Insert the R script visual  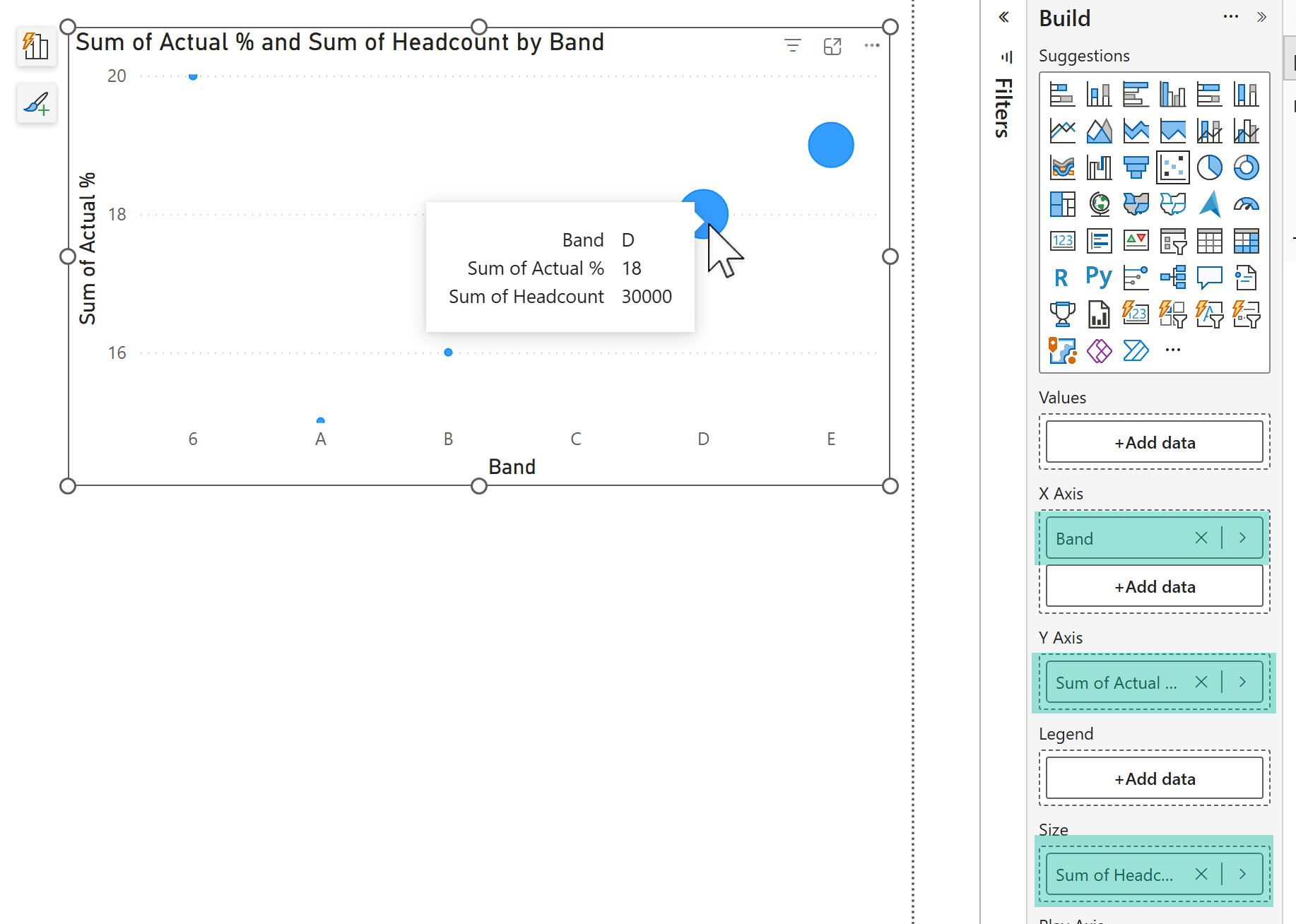1062,278
